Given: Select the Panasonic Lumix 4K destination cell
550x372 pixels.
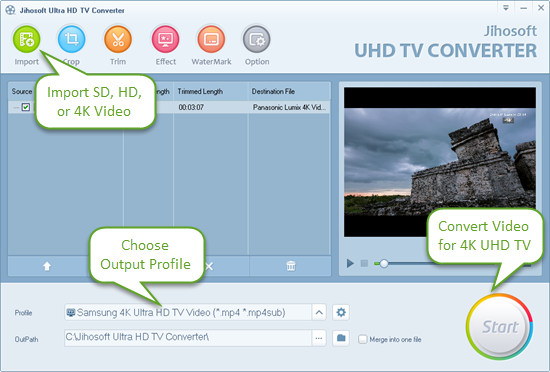Looking at the screenshot, I should point(289,107).
